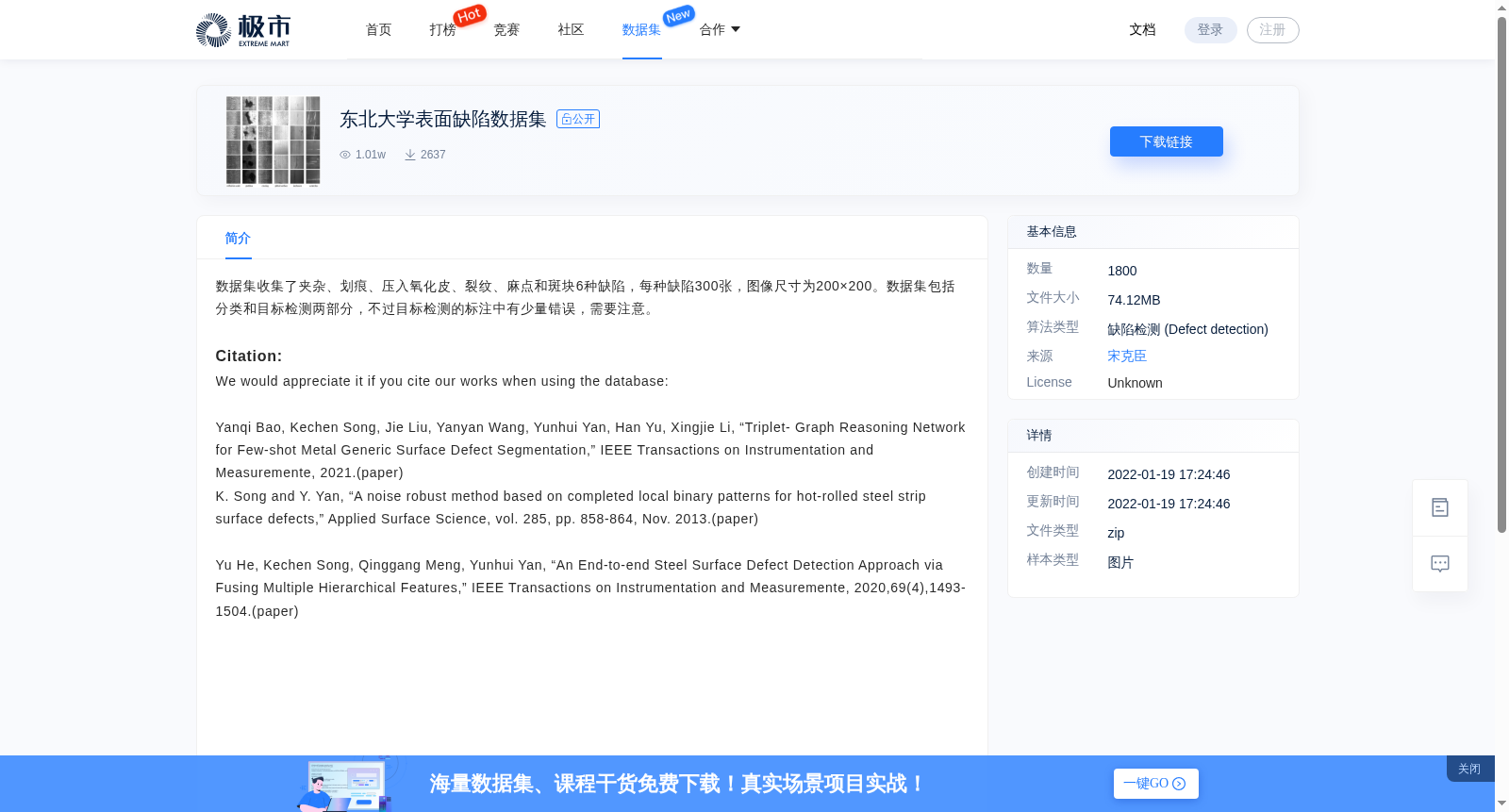
Task: Select the 数据集 datasets tab
Action: tap(641, 30)
